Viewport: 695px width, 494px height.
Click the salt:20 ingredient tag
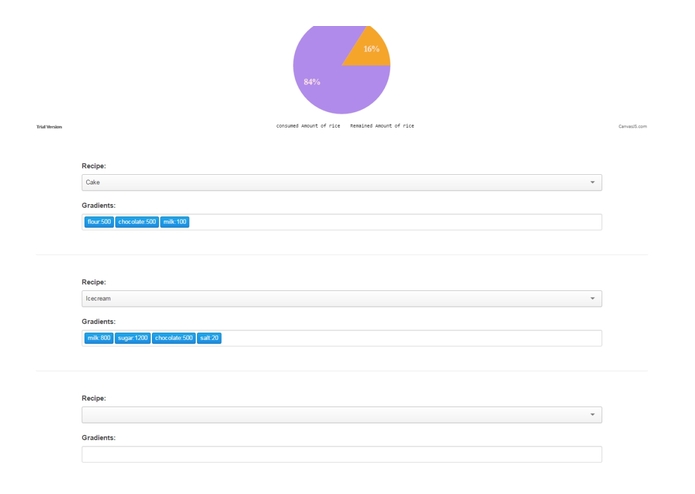coord(209,338)
